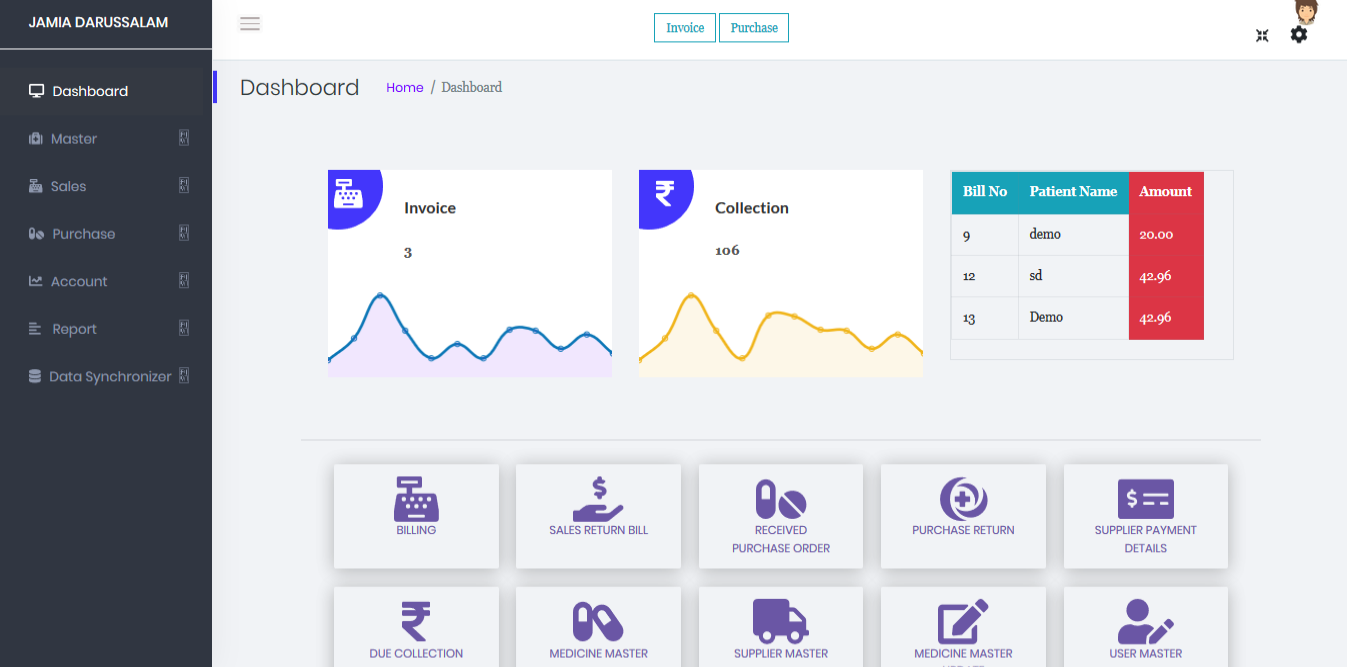
Task: Open the Medicine Master Update edit tile
Action: pyautogui.click(x=963, y=627)
